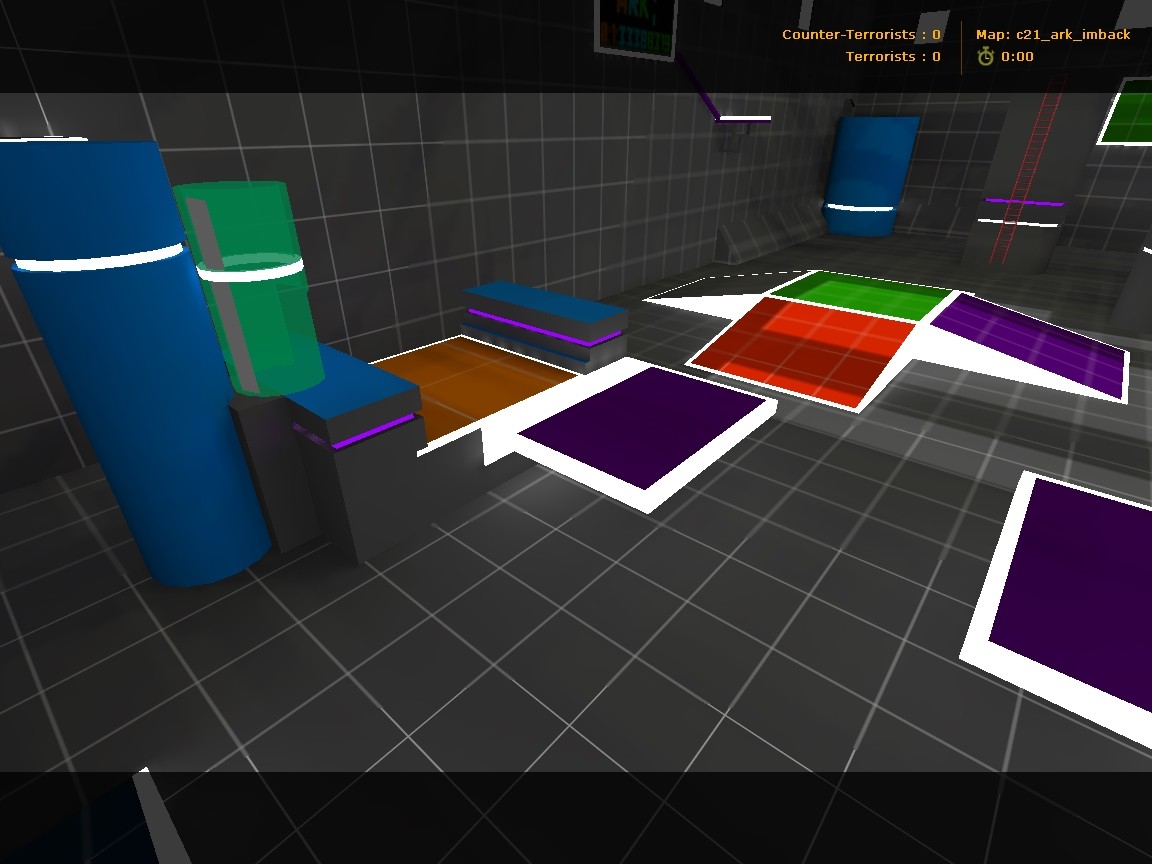Screen dimensions: 1152x864
Task: Click the distant blue cylinder by the wall
Action: coord(870,176)
